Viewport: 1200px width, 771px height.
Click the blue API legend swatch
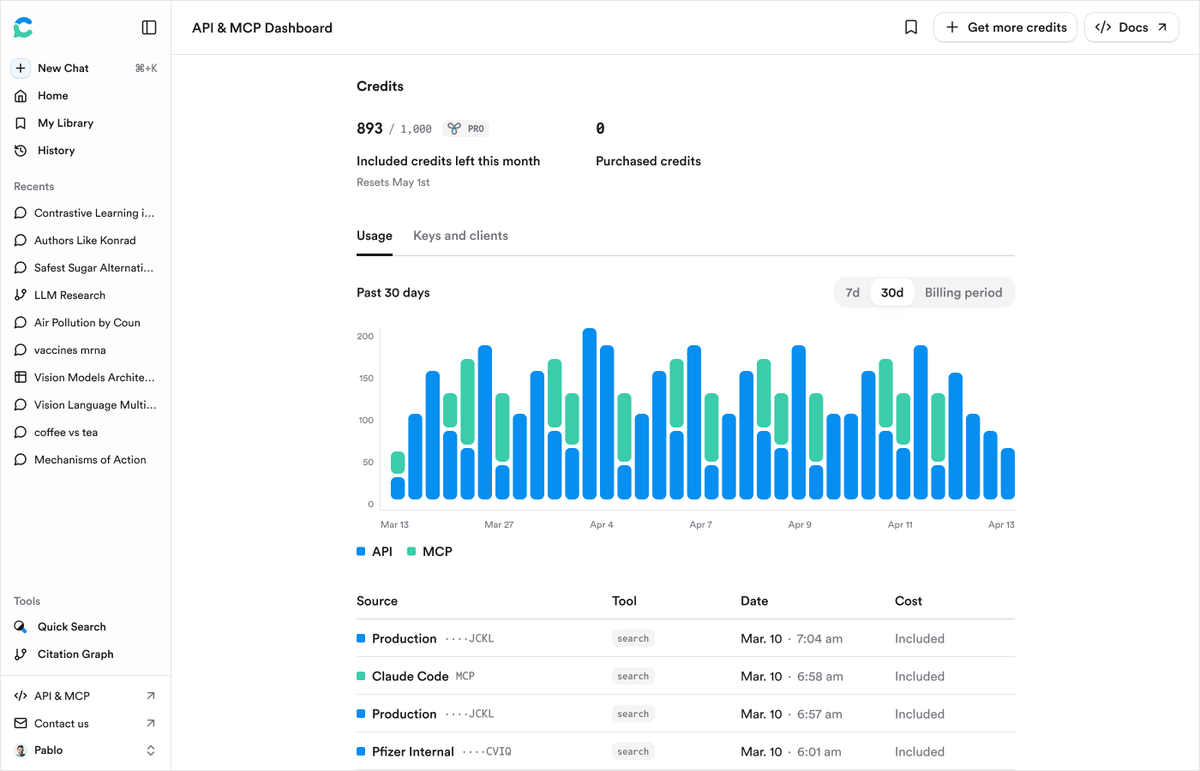[361, 552]
